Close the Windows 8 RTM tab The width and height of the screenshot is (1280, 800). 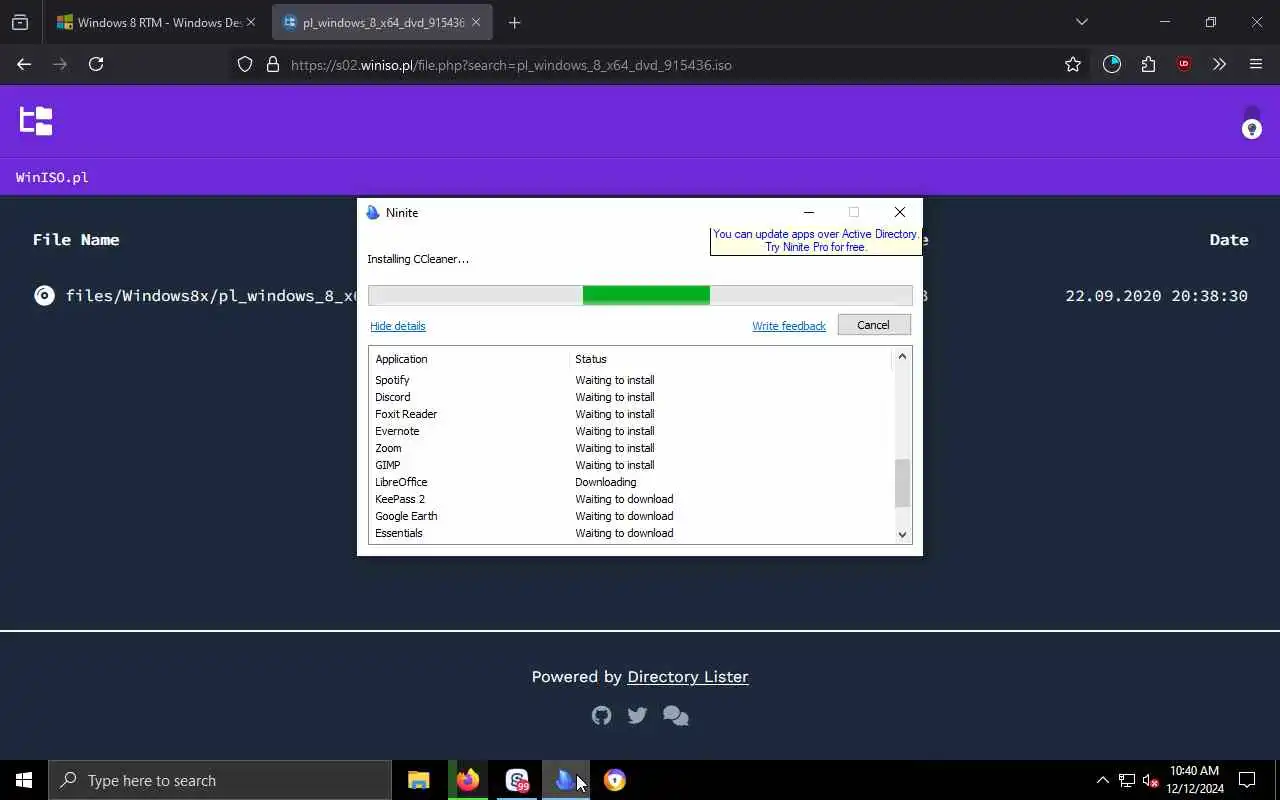pos(251,22)
